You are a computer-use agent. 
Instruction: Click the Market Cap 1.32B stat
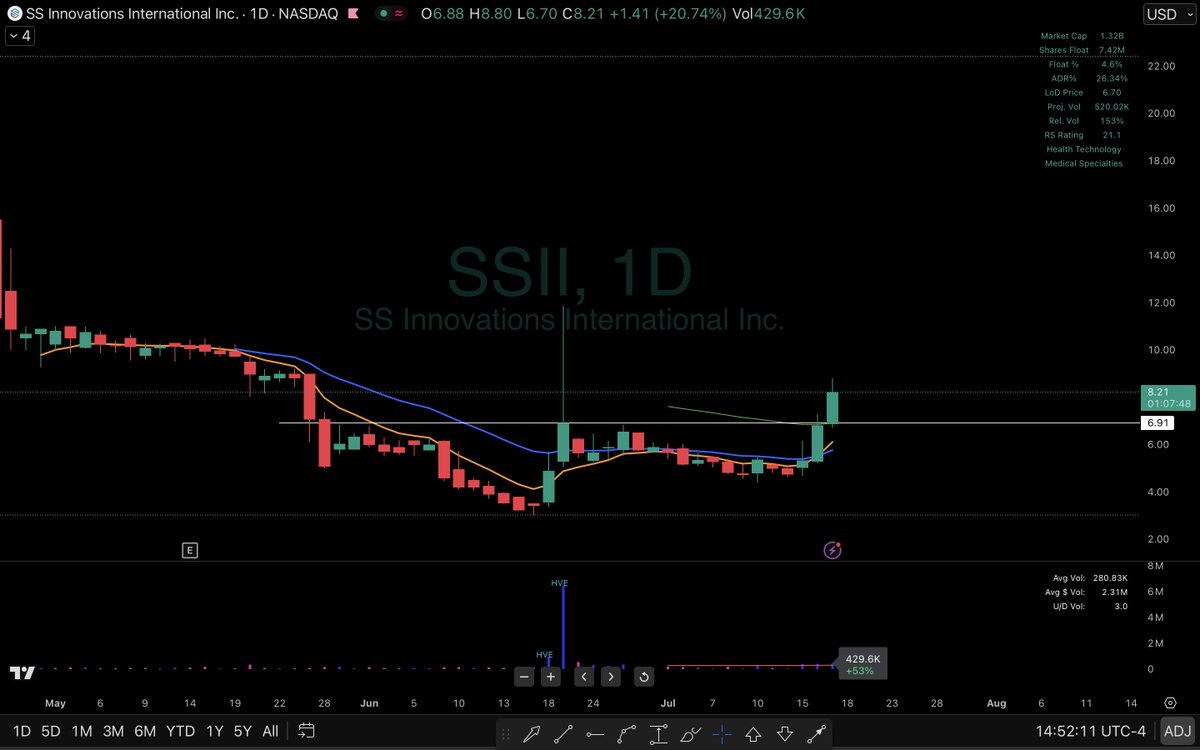click(1083, 36)
